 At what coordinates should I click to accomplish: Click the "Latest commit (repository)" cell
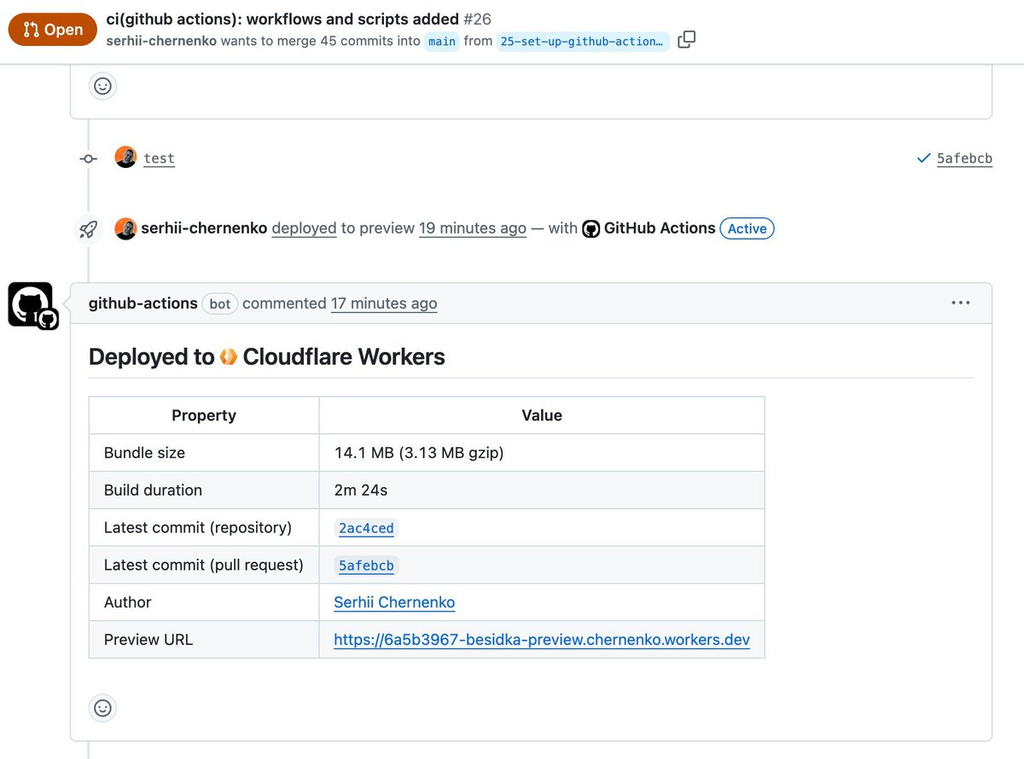click(x=204, y=527)
